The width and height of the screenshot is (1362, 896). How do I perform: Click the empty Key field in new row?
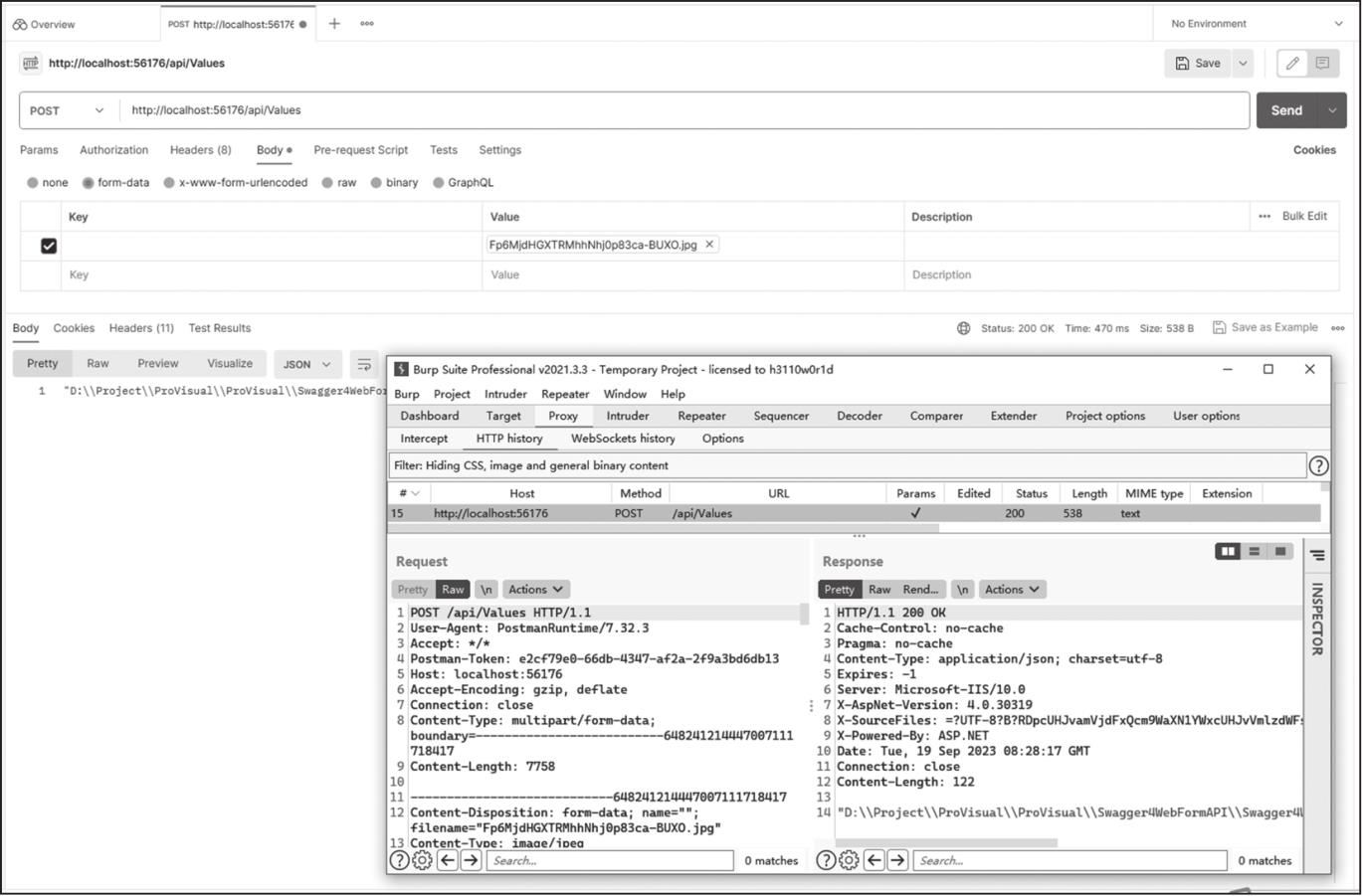click(273, 275)
